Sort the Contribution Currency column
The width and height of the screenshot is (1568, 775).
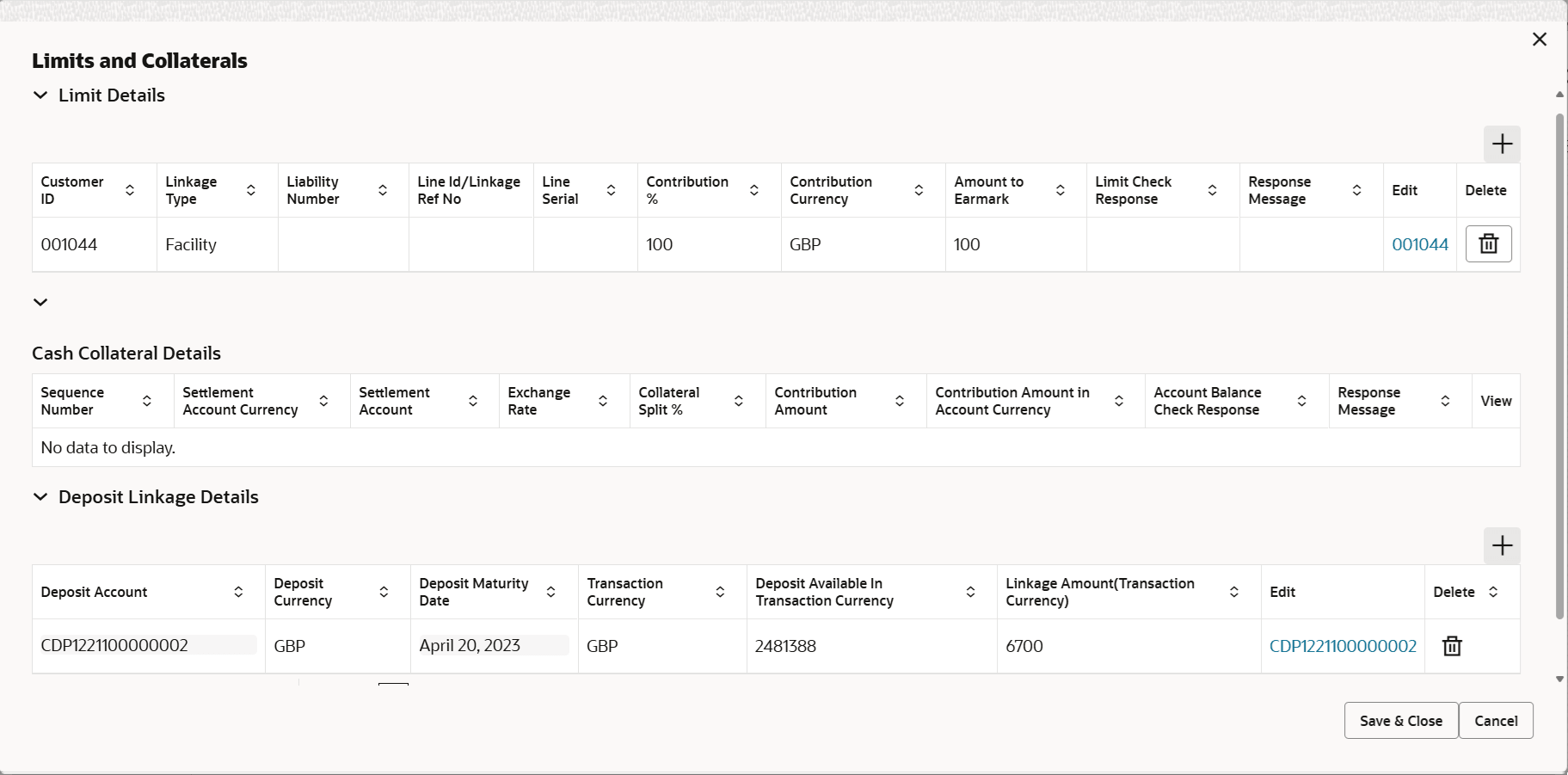[x=919, y=190]
